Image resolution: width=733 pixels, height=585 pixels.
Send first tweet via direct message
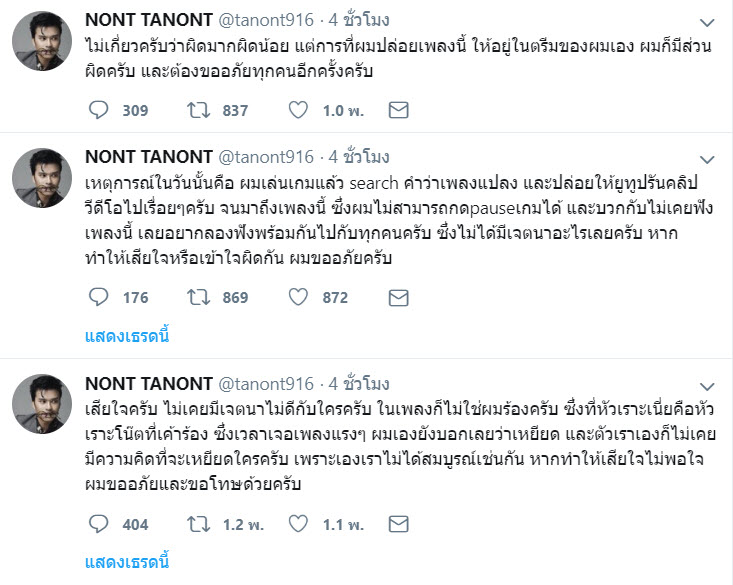[398, 110]
